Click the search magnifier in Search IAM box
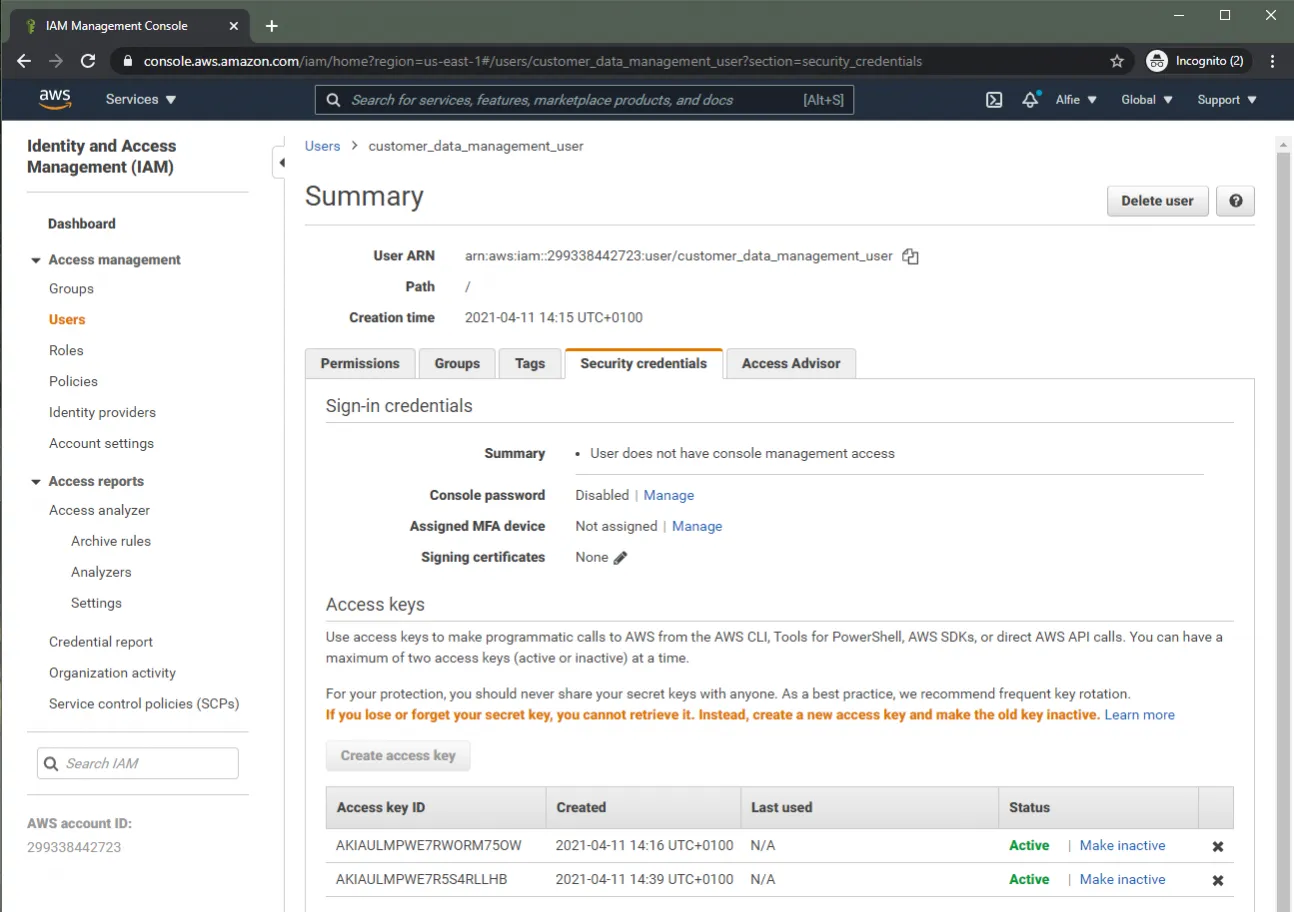1294x912 pixels. pyautogui.click(x=50, y=764)
